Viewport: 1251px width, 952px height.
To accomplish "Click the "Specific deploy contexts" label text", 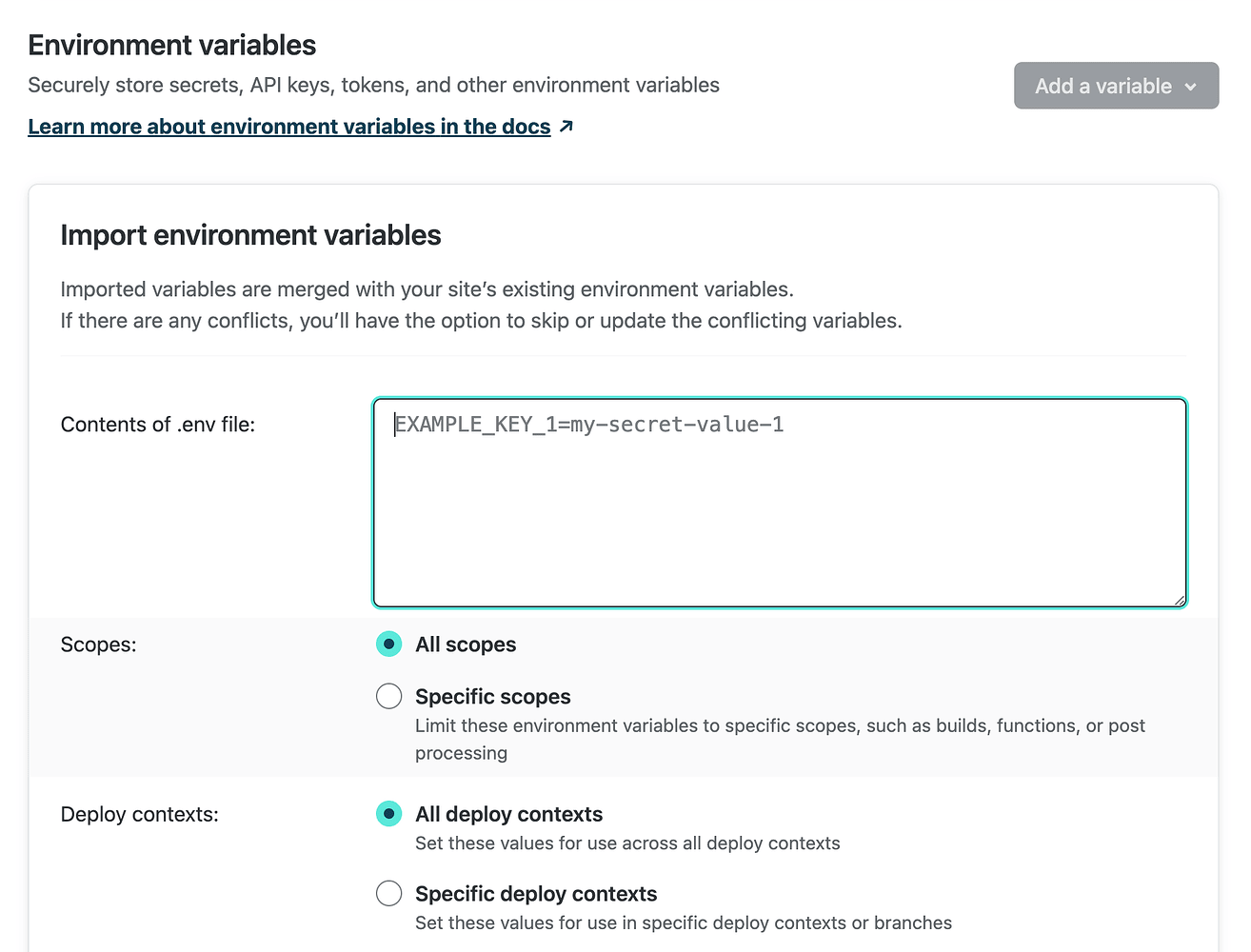I will click(x=536, y=894).
